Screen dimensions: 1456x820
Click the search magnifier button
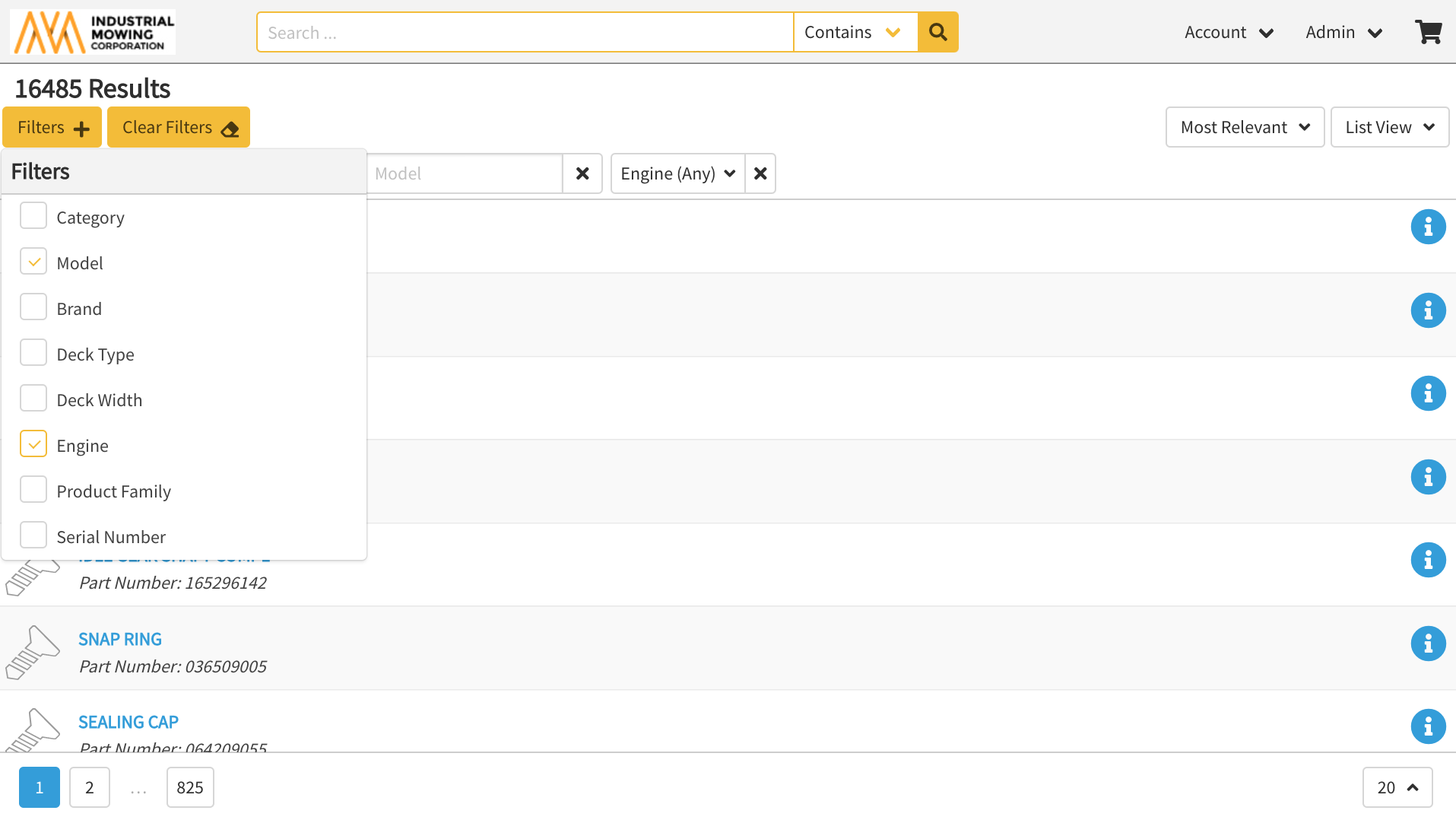pyautogui.click(x=937, y=32)
